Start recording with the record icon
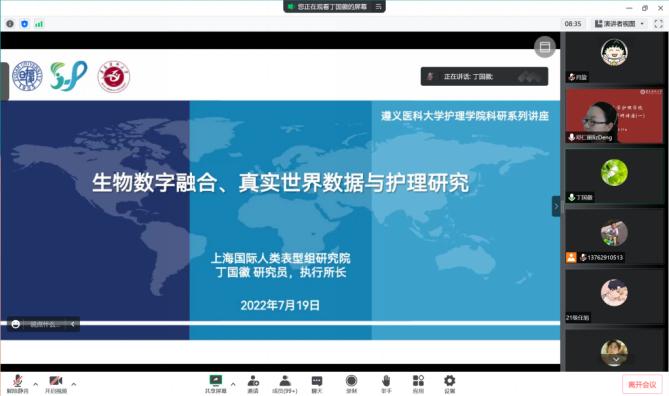This screenshot has height=396, width=669. [351, 384]
